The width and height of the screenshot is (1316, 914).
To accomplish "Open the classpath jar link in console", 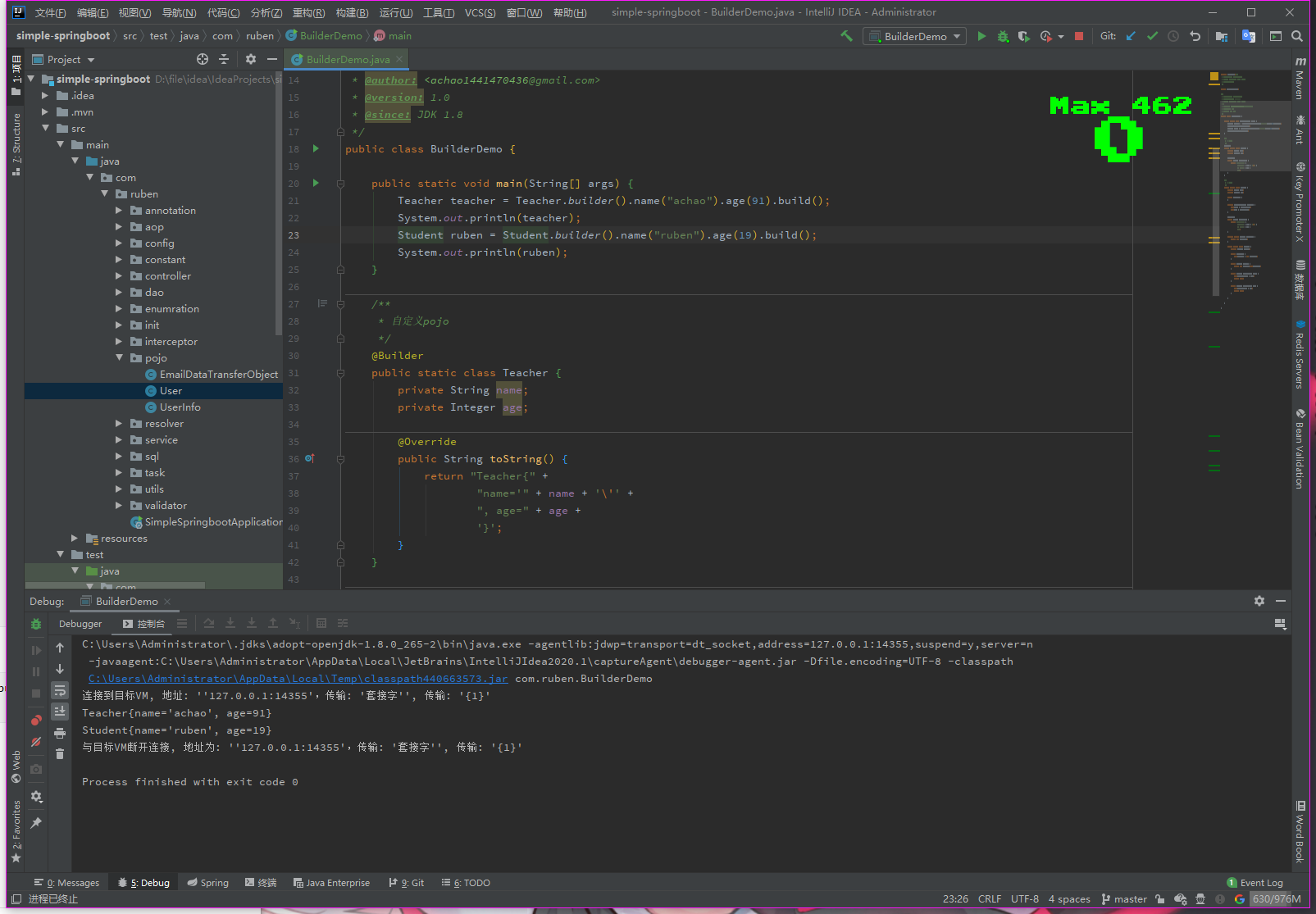I will tap(298, 679).
